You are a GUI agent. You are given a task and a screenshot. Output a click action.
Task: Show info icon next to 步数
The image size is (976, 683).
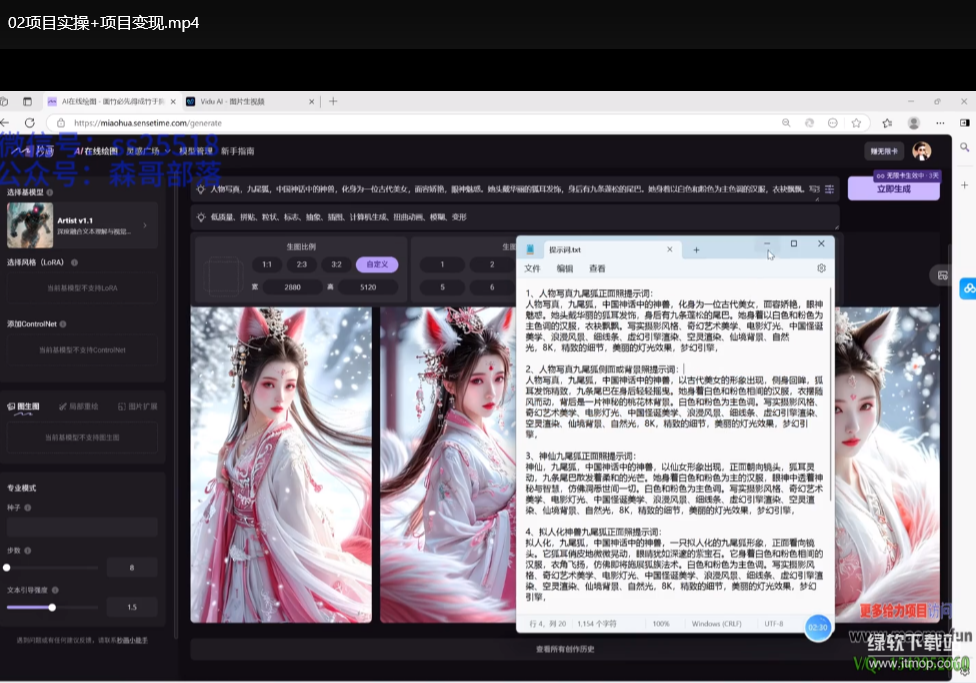(x=28, y=551)
